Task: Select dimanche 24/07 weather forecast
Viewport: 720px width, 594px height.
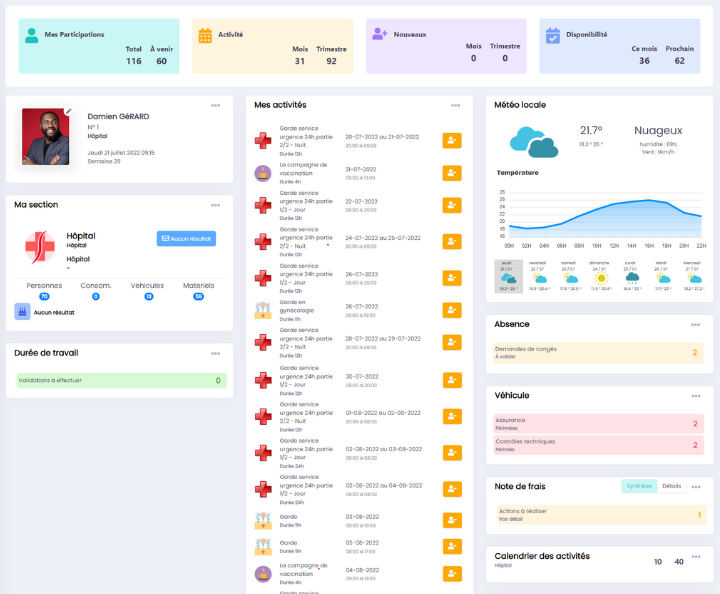Action: pyautogui.click(x=601, y=276)
